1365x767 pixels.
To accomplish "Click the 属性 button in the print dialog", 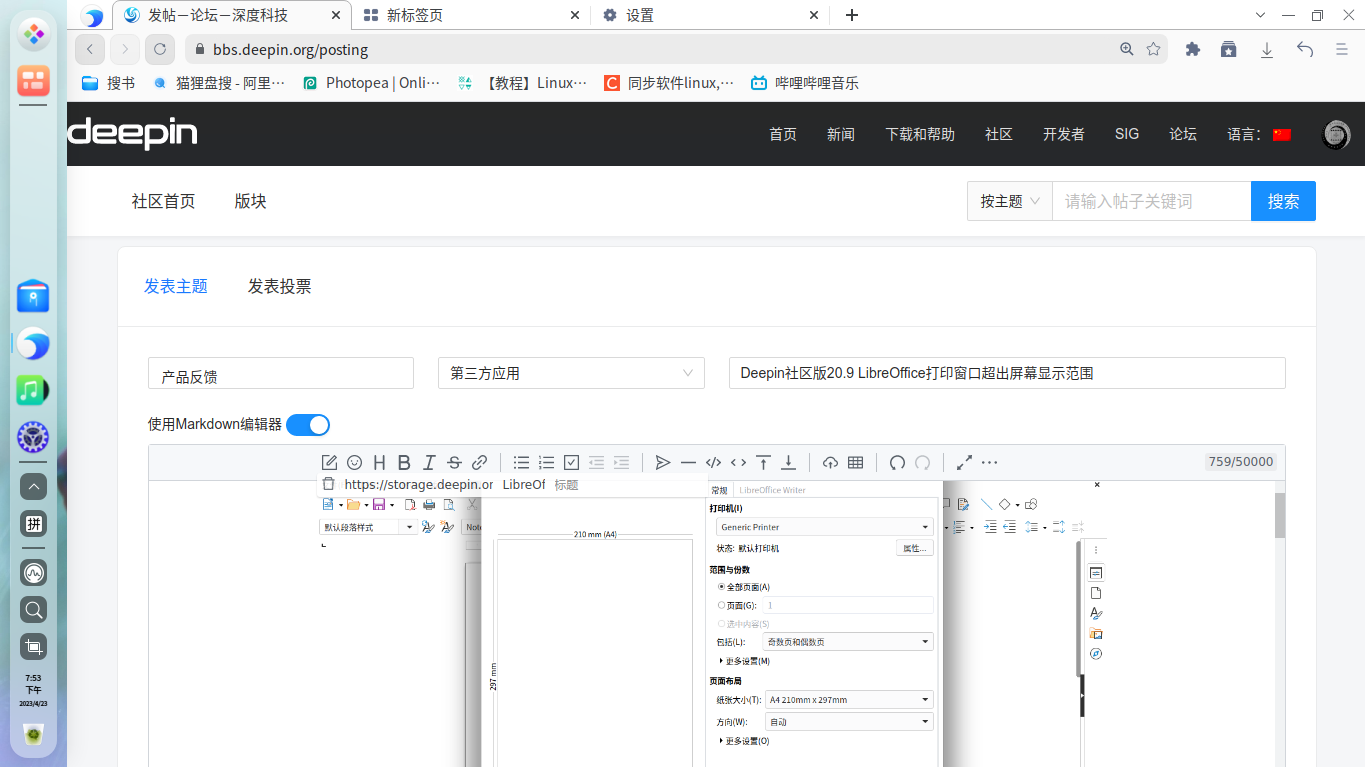I will click(x=914, y=547).
